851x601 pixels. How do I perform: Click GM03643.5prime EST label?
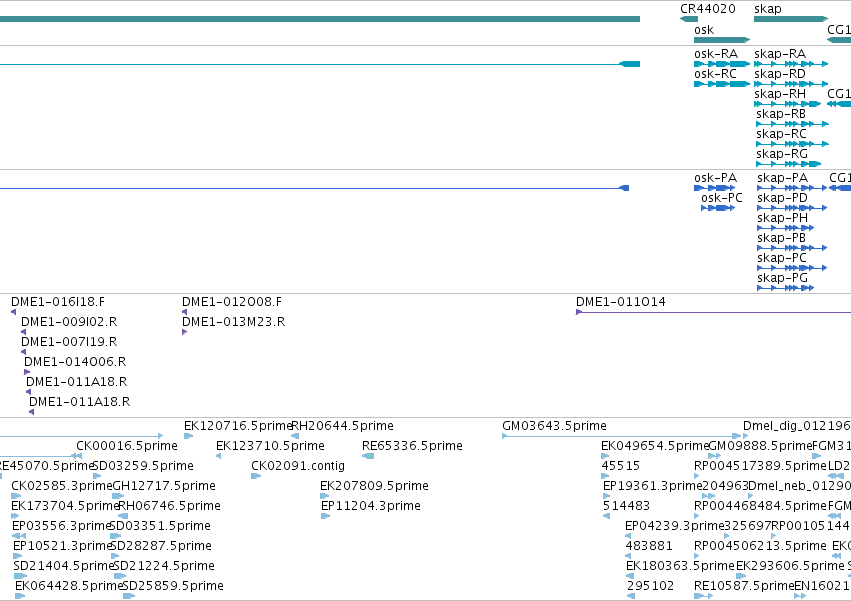click(554, 426)
